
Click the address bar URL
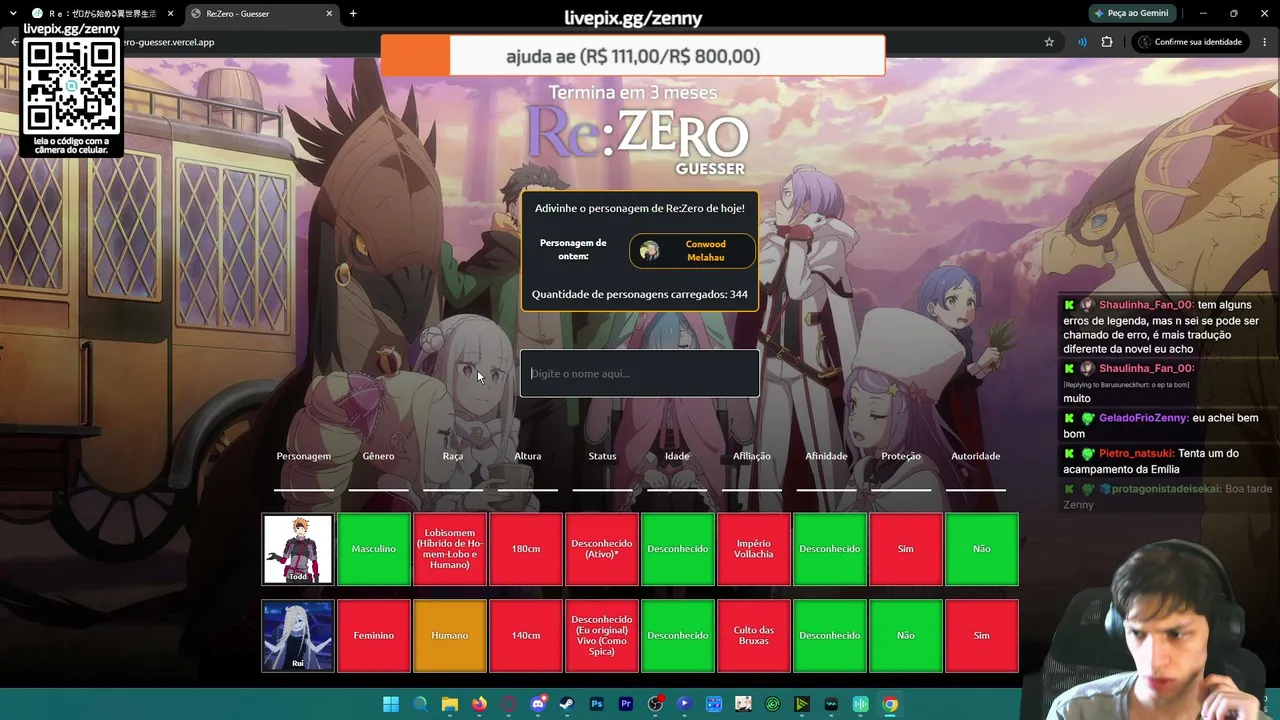(x=168, y=42)
